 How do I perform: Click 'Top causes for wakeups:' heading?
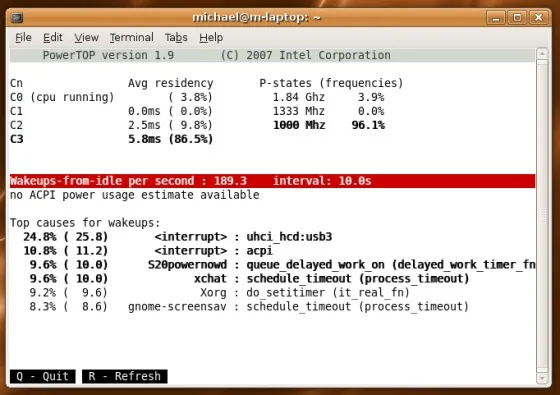click(x=85, y=223)
